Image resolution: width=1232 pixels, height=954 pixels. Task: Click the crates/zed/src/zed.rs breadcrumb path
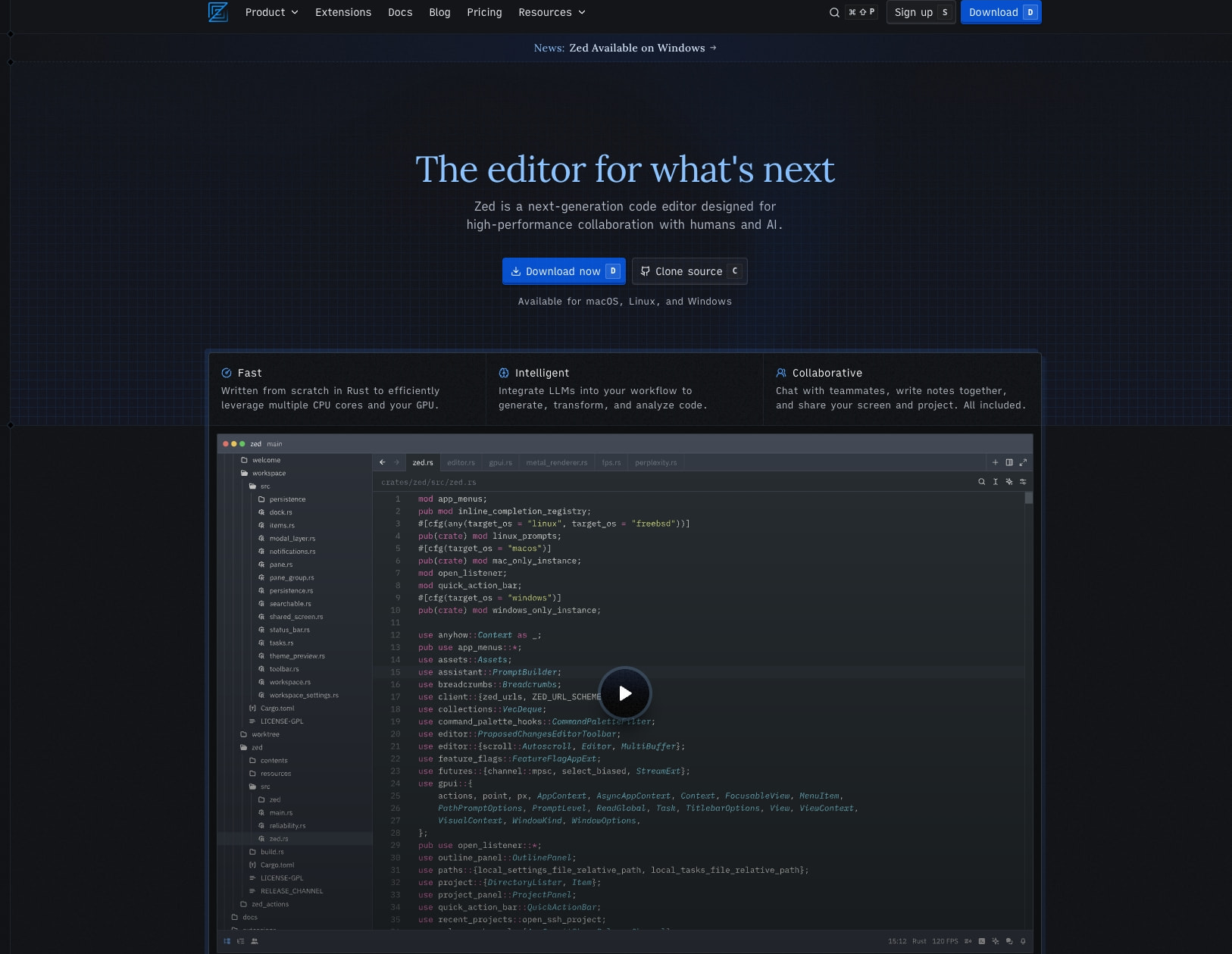[x=429, y=482]
